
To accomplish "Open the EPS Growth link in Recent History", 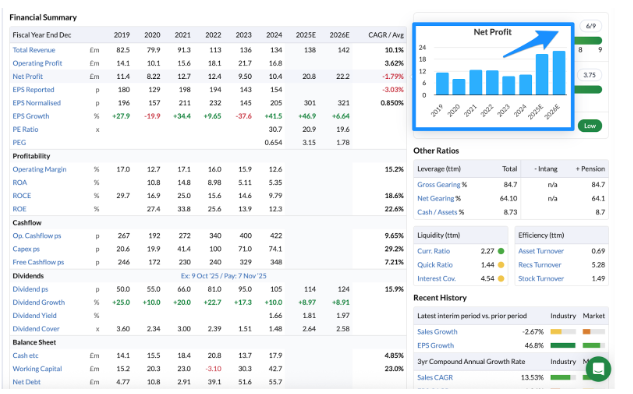I will point(436,346).
